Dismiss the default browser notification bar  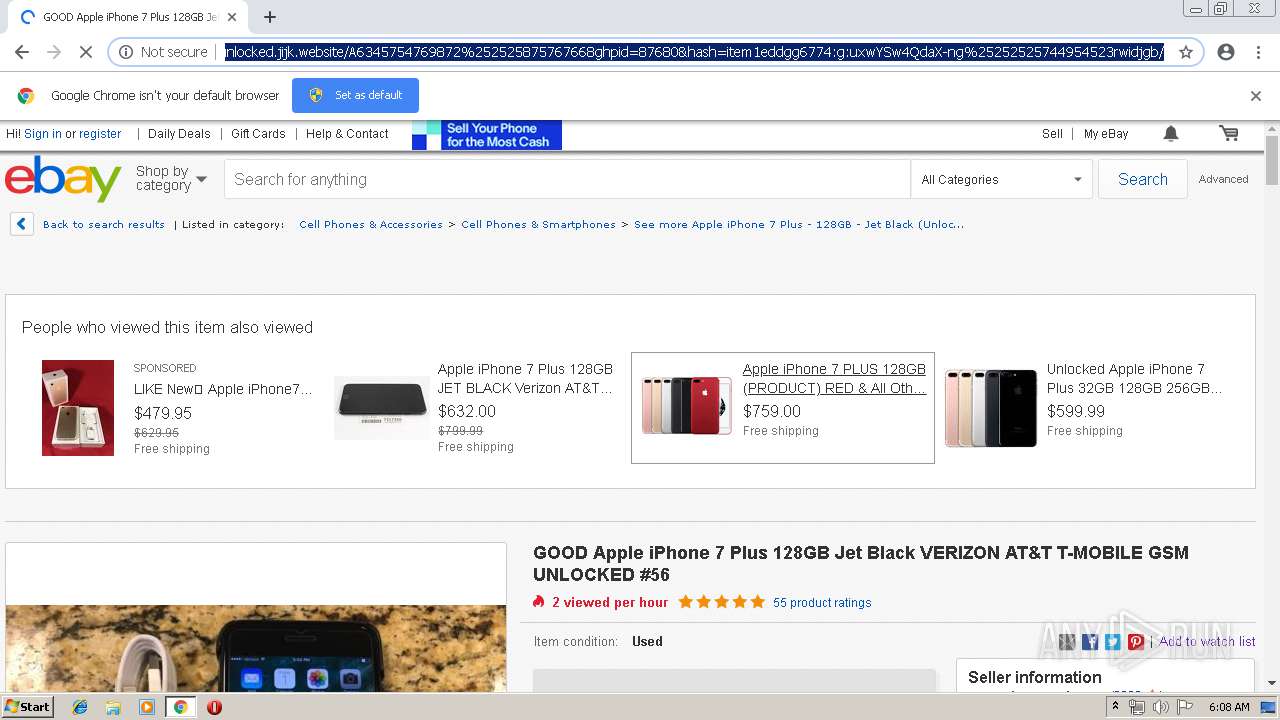(1256, 96)
